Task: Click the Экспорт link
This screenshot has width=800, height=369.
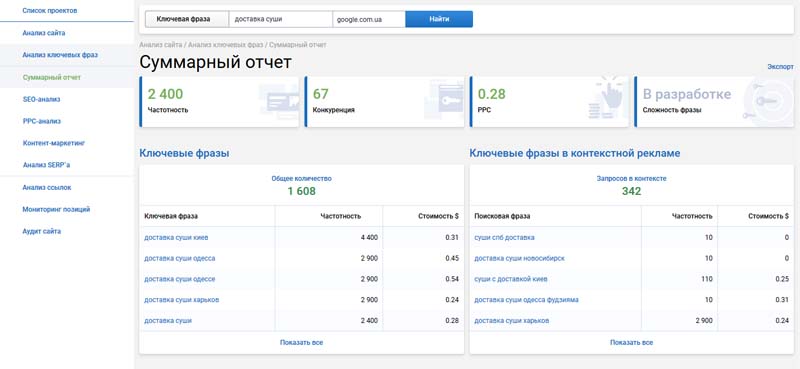Action: click(781, 67)
